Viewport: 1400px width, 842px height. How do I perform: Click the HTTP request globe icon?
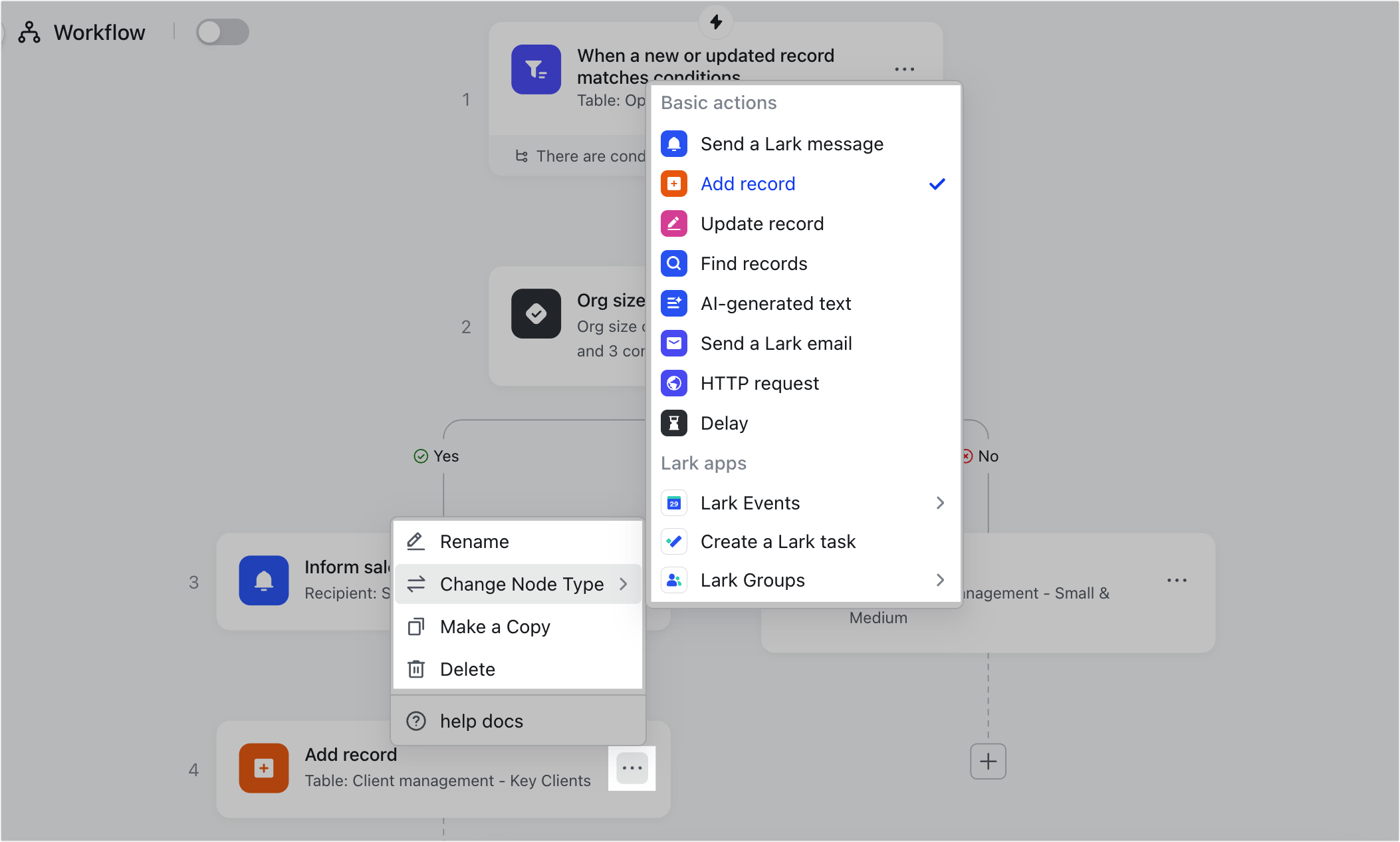coord(674,383)
